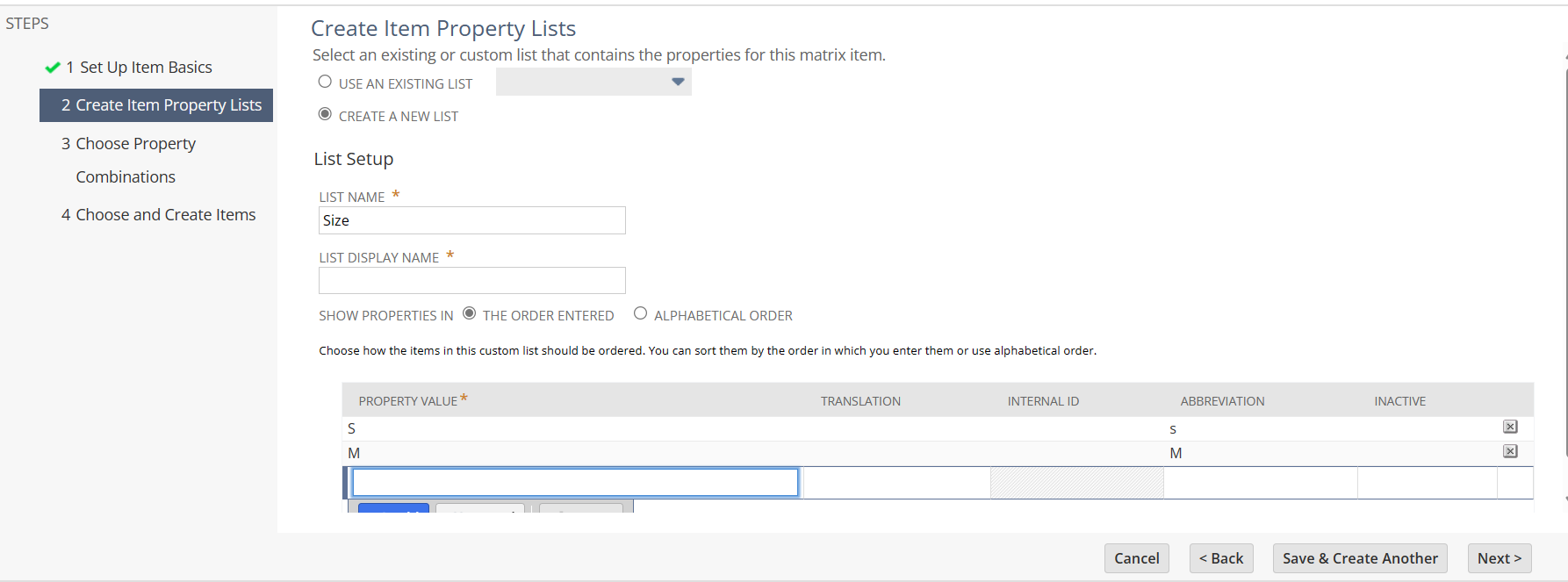Image resolution: width=1568 pixels, height=582 pixels.
Task: Click the green checkmark beside Set Up Item Basics
Action: (x=53, y=68)
